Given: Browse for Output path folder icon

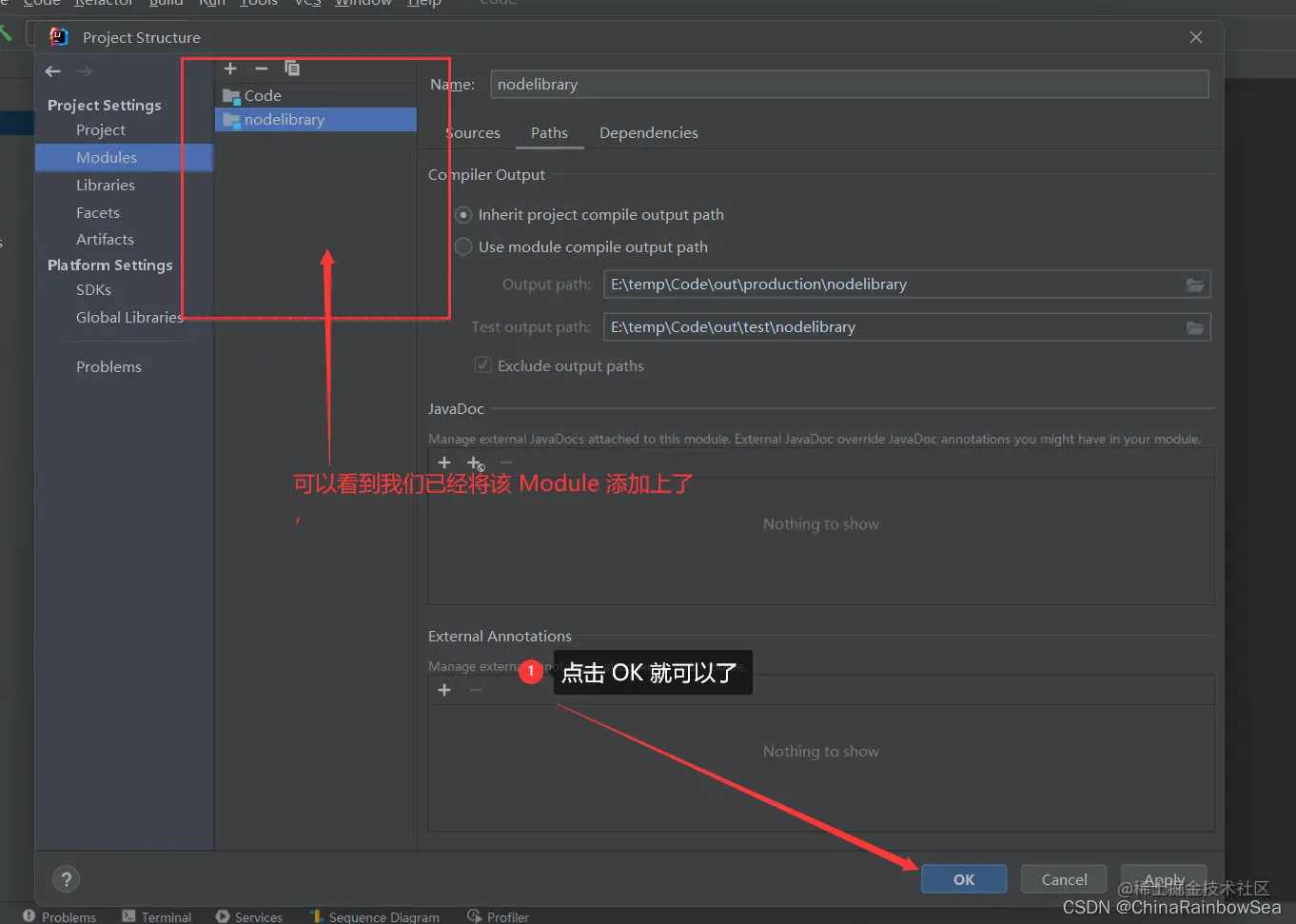Looking at the screenshot, I should click(1195, 285).
